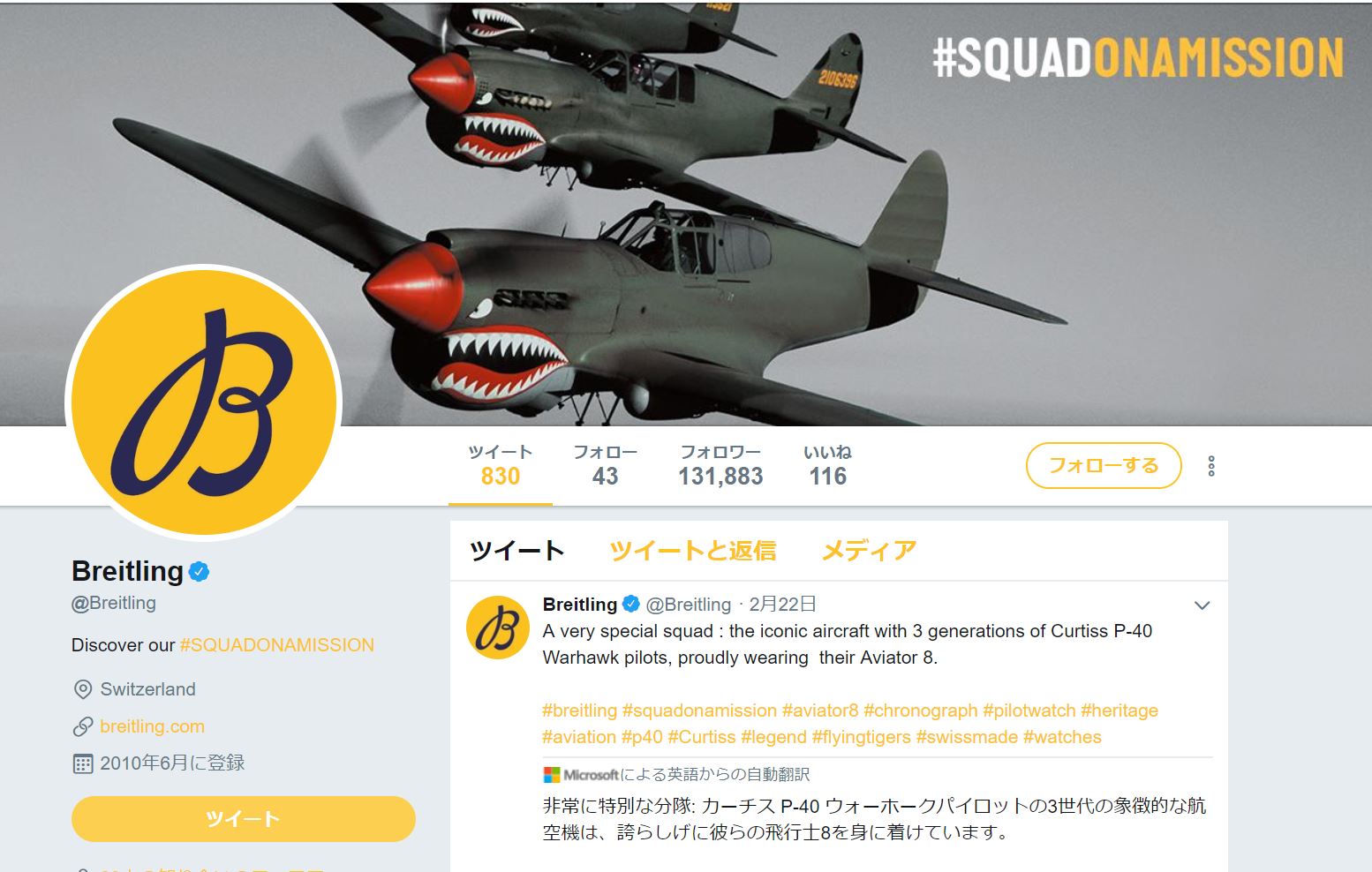Viewport: 1372px width, 872px height.
Task: Click the verified badge in tweet header
Action: pos(631,605)
